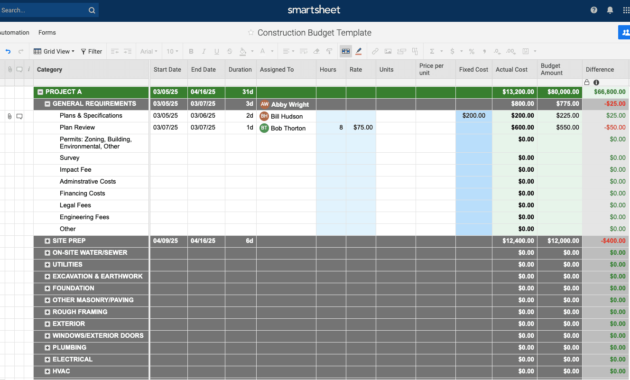Click the Assigned To column header

[x=286, y=69]
